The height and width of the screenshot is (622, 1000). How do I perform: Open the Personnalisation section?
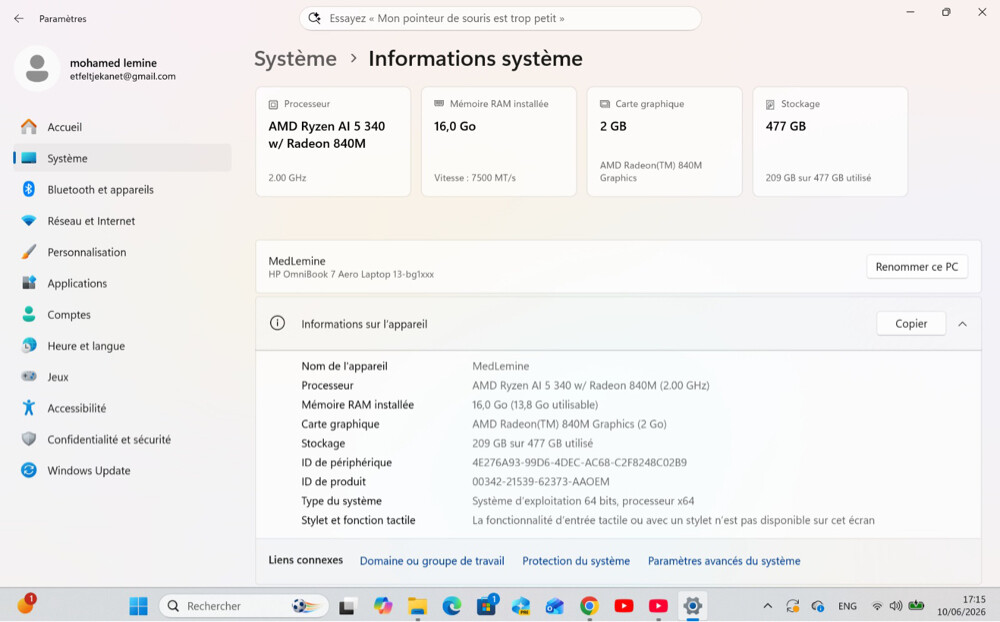[121, 252]
